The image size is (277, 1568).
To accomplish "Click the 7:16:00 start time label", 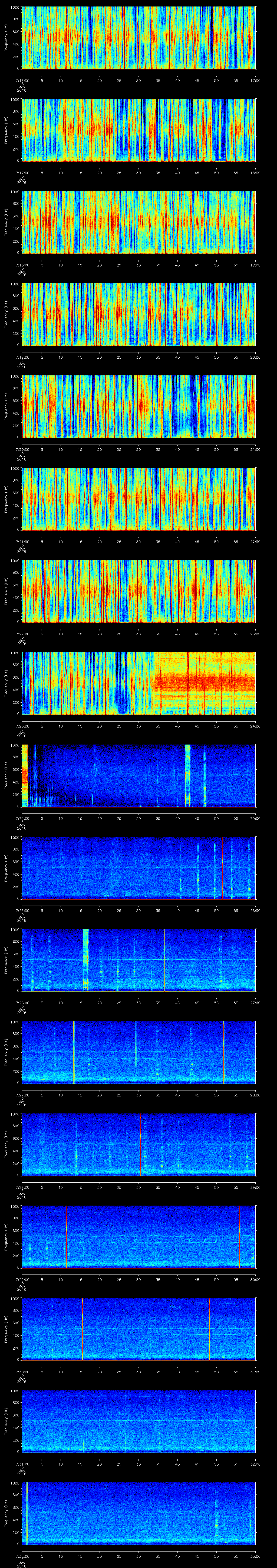I will click(x=22, y=80).
